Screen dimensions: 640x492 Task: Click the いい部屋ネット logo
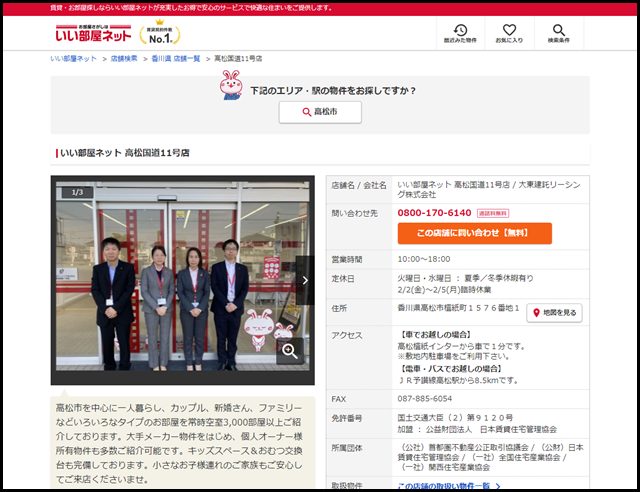(x=93, y=33)
